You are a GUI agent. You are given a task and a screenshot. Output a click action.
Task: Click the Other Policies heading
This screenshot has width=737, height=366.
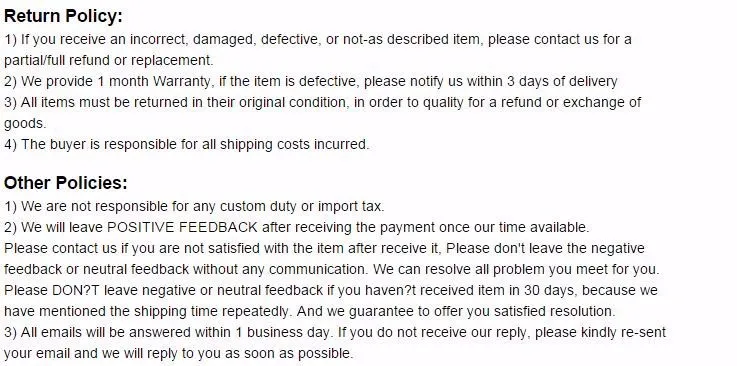click(66, 183)
